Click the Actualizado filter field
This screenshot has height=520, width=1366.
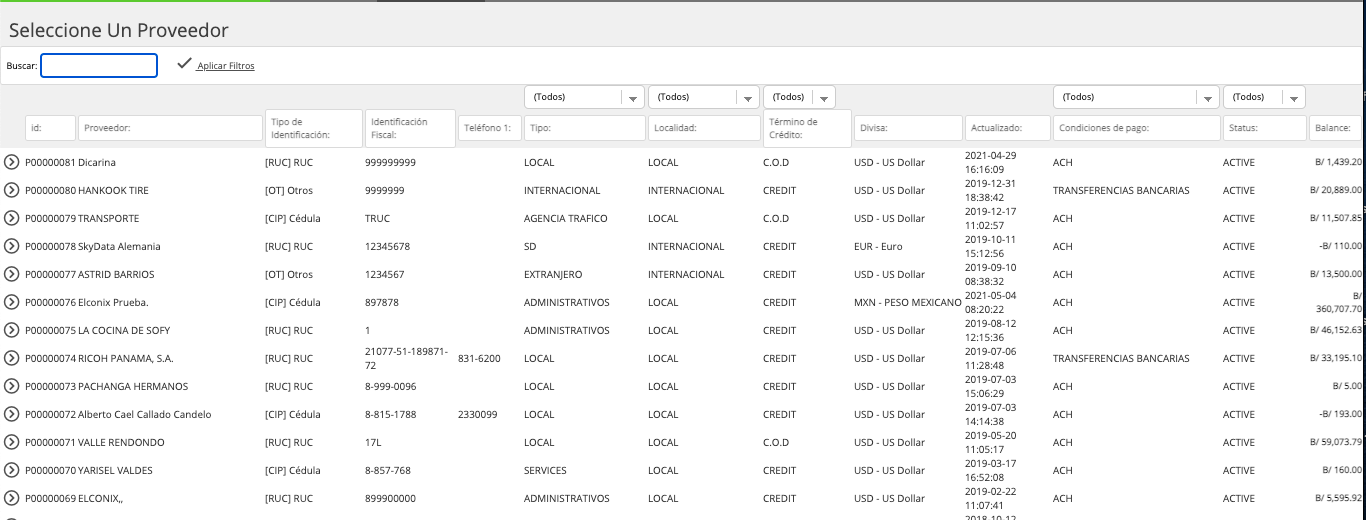[x=1008, y=128]
